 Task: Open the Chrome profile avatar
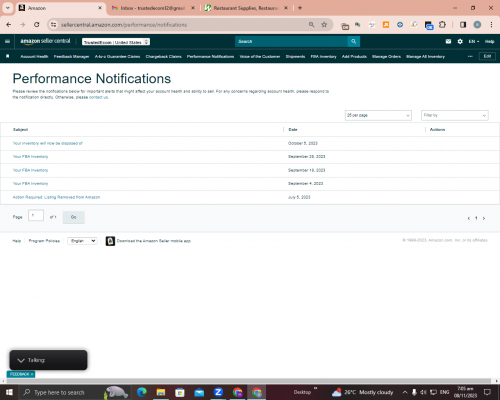point(477,25)
